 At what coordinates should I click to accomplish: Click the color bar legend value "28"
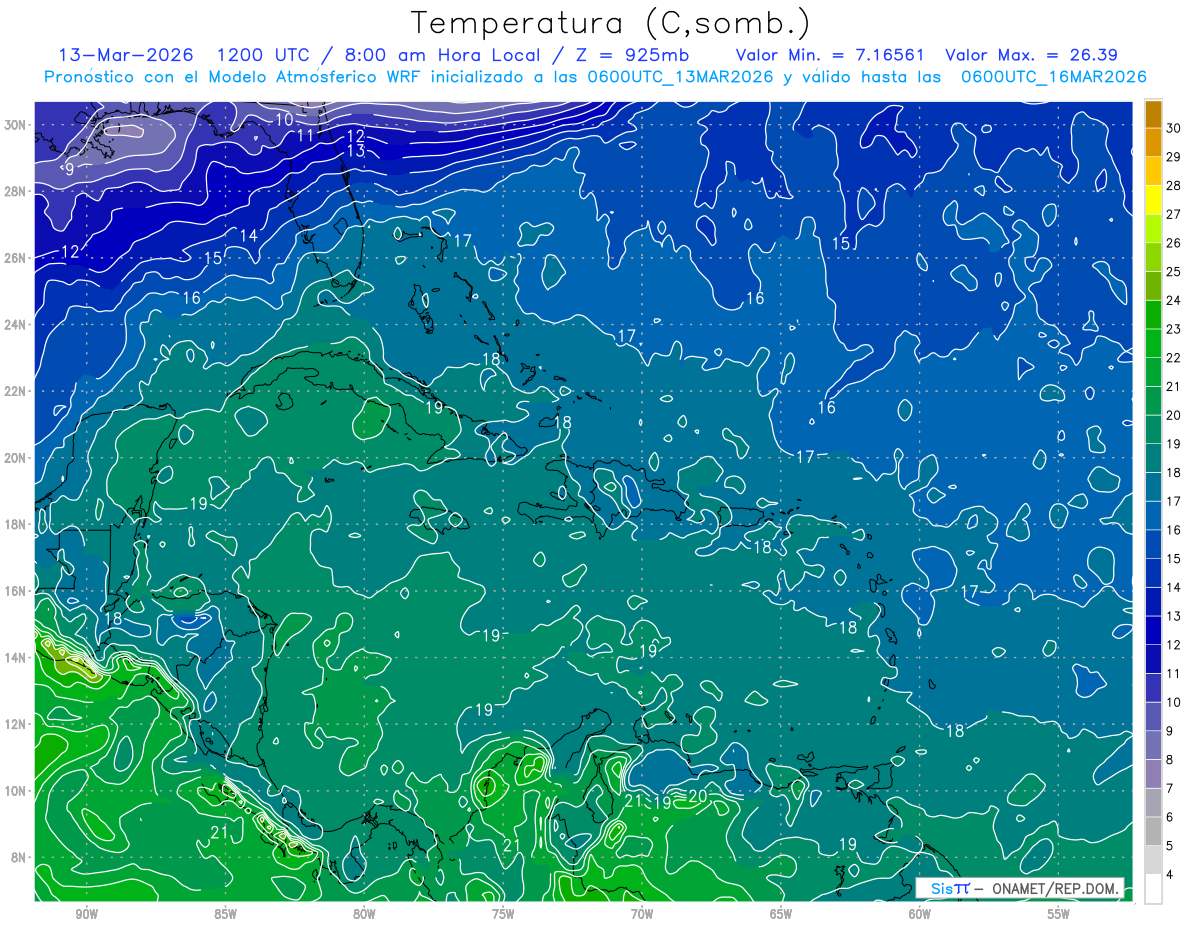click(1174, 186)
